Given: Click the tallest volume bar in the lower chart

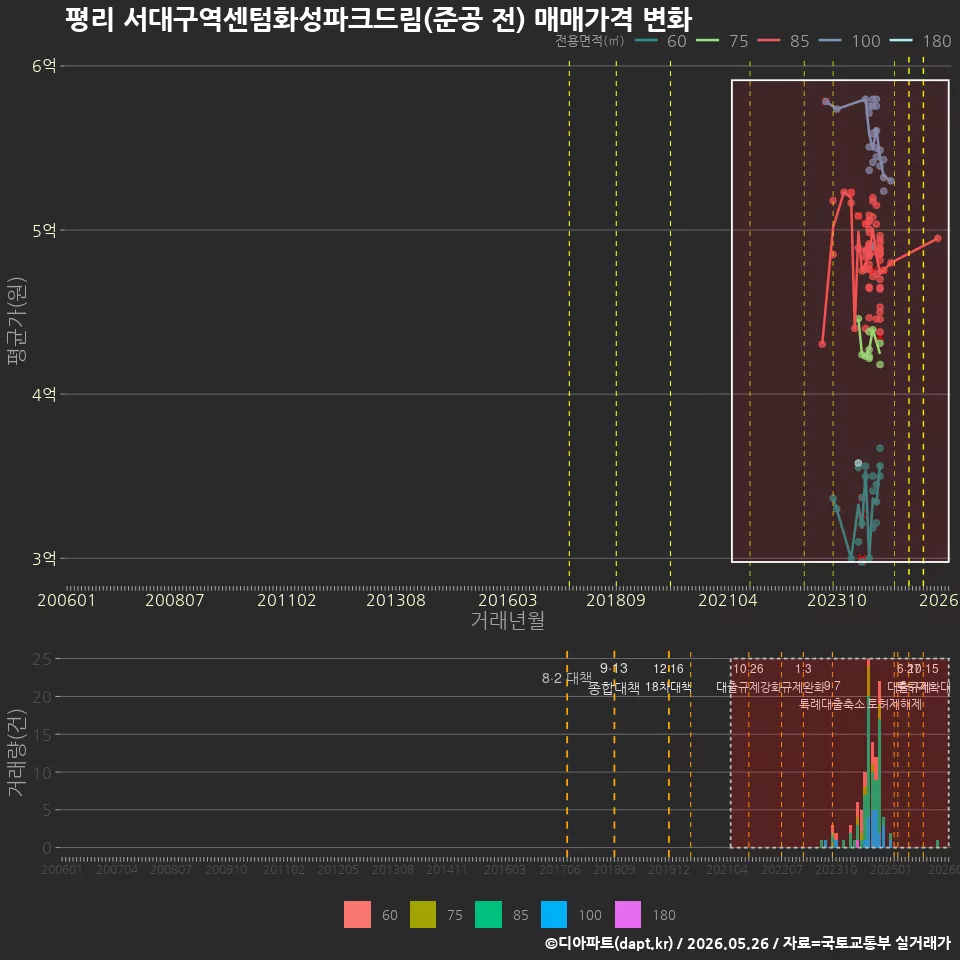Looking at the screenshot, I should coord(868,753).
